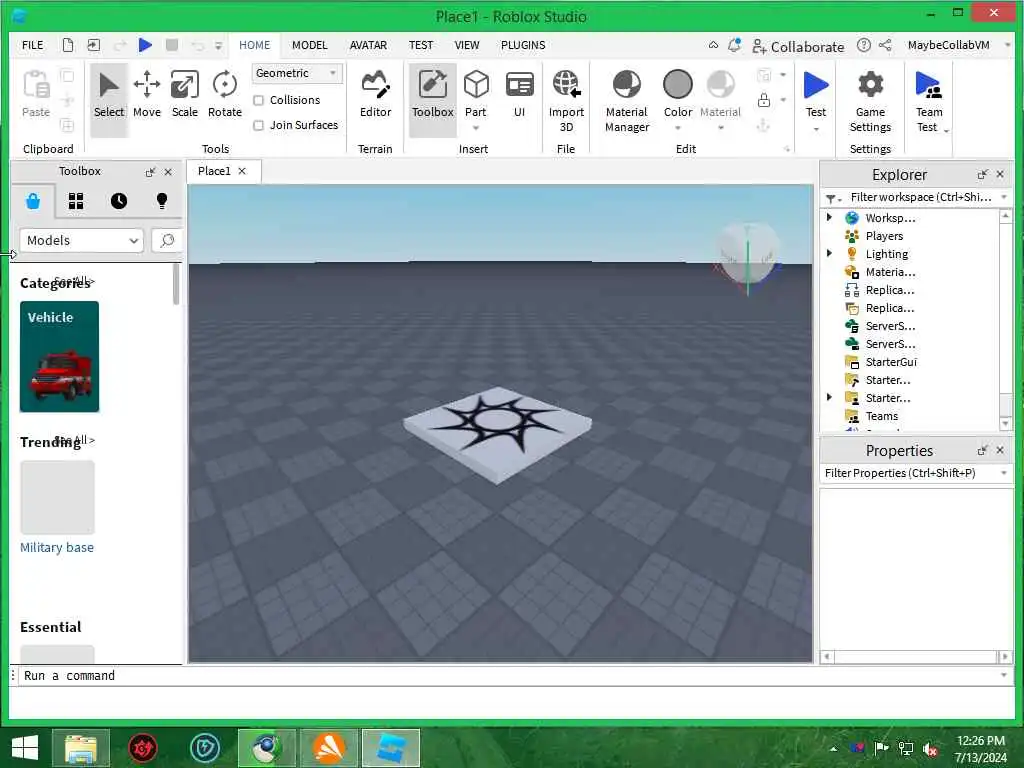Open the UI insert tool
Screen dimensions: 1024x768
click(x=519, y=95)
